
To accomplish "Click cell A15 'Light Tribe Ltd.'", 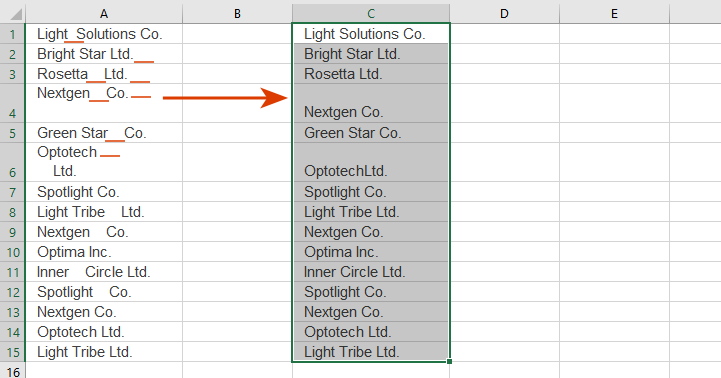I will [104, 352].
